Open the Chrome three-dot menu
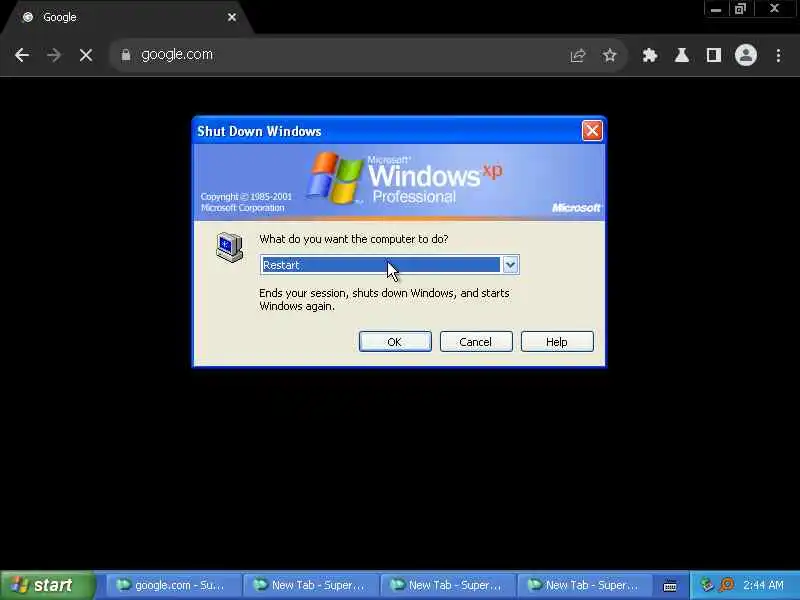This screenshot has width=800, height=600. pos(778,55)
